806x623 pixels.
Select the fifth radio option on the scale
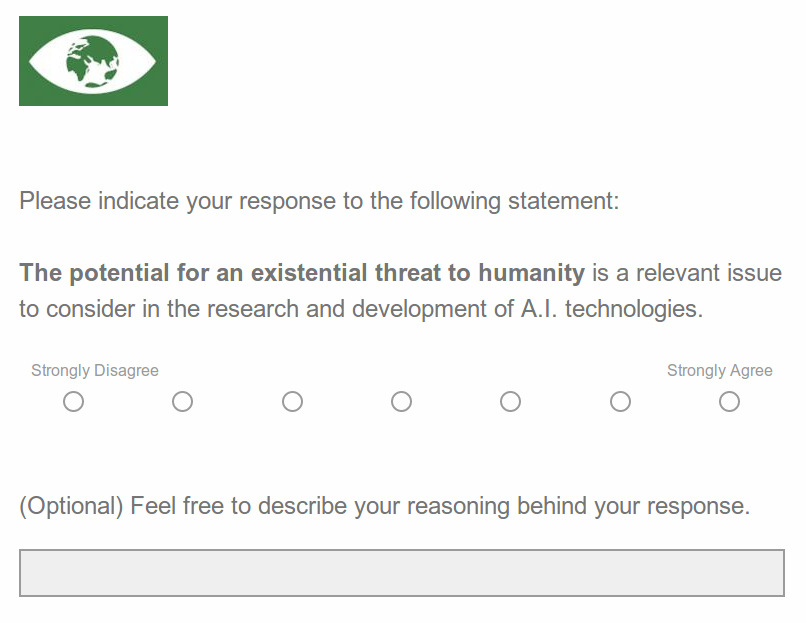click(x=510, y=401)
